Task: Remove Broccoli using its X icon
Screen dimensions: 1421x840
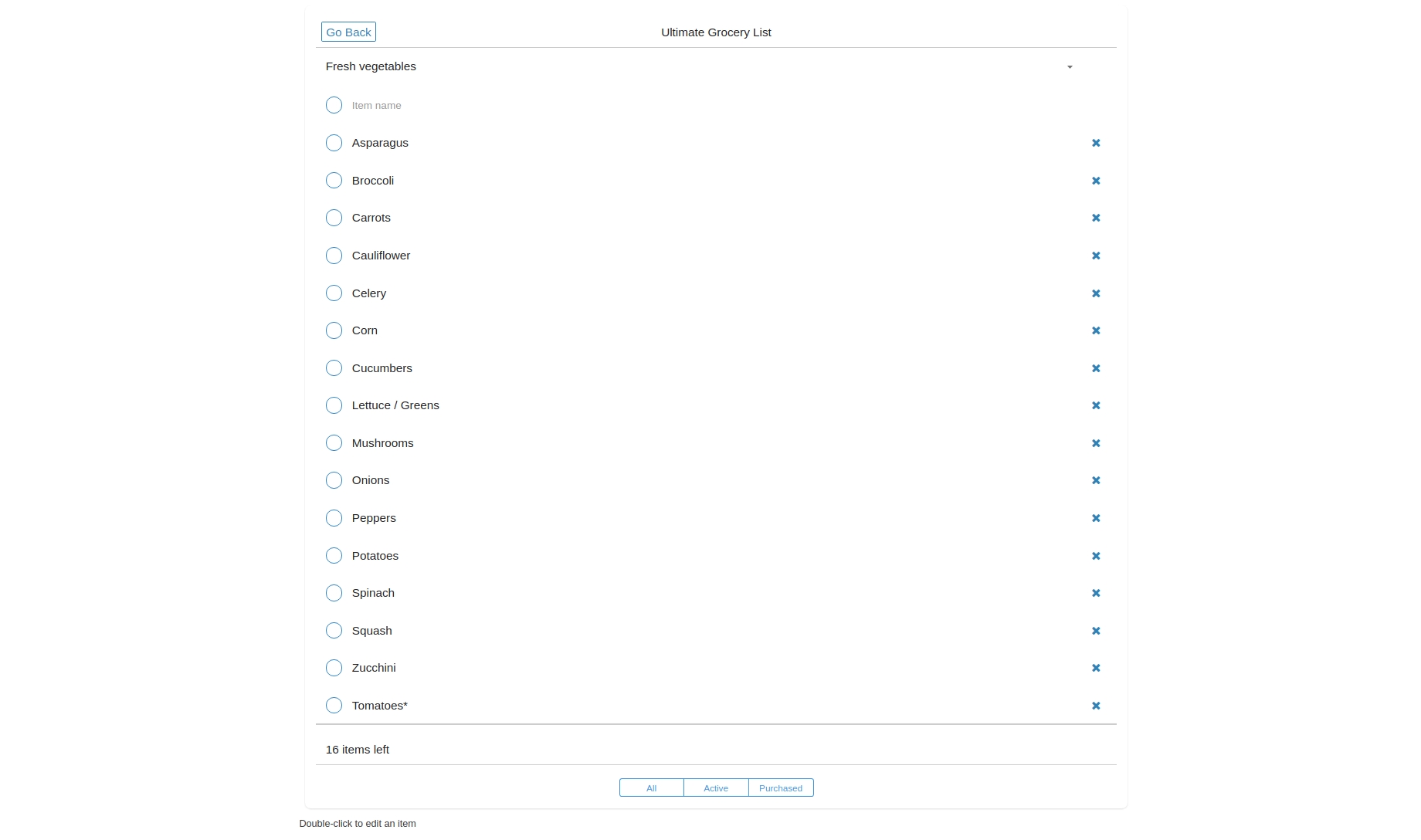Action: tap(1095, 181)
